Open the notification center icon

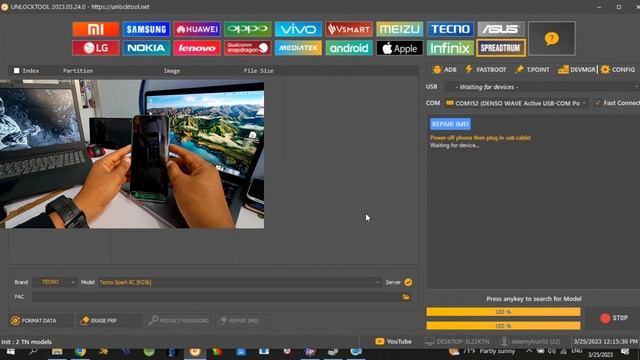(x=625, y=352)
